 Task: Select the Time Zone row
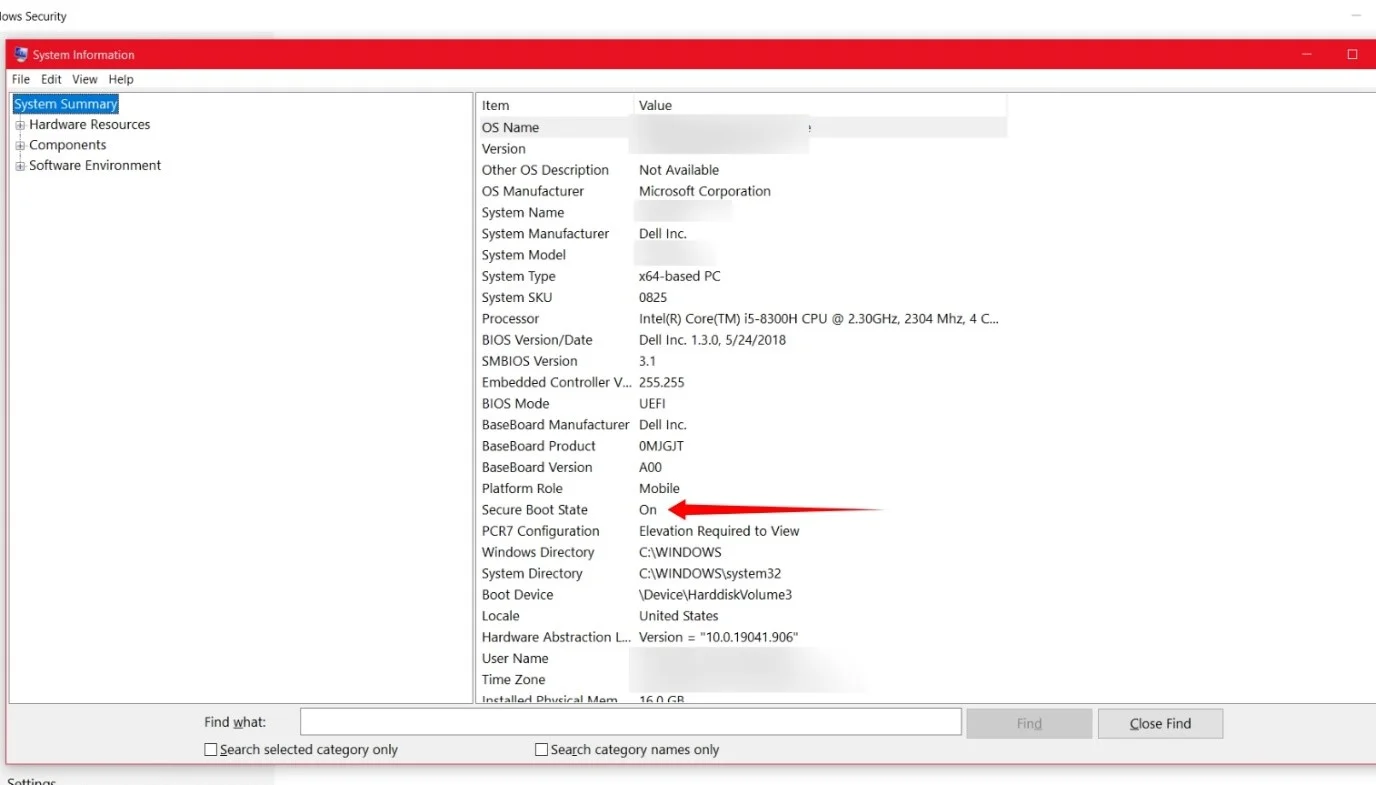(x=742, y=680)
